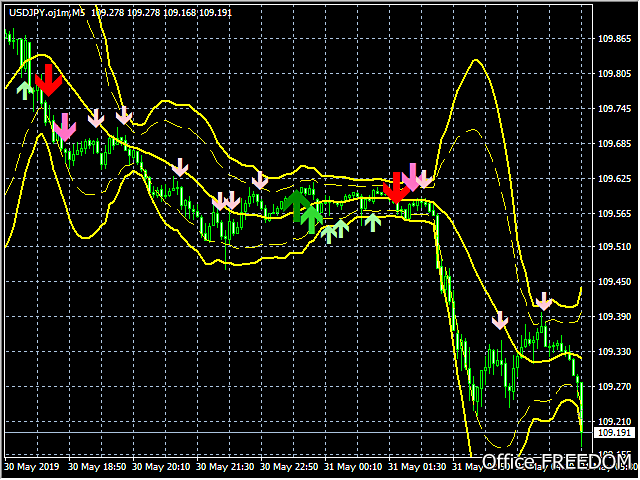The height and width of the screenshot is (480, 640).
Task: Click the 31 May 00:10 time label
Action: click(x=353, y=467)
